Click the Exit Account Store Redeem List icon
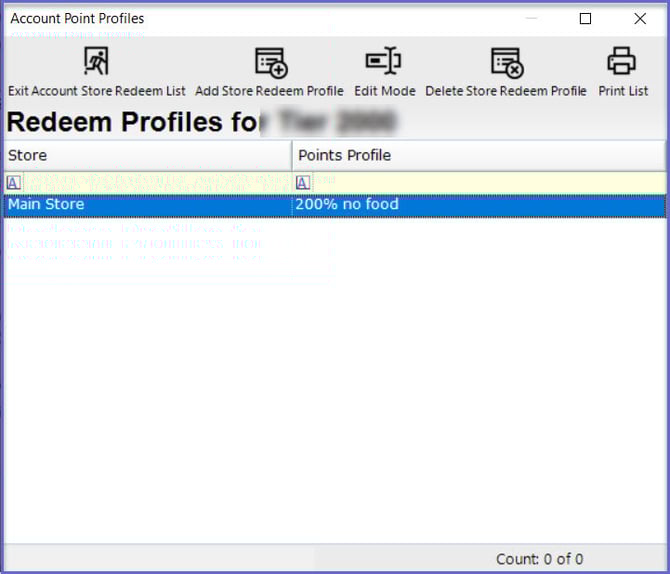The width and height of the screenshot is (670, 574). click(96, 63)
